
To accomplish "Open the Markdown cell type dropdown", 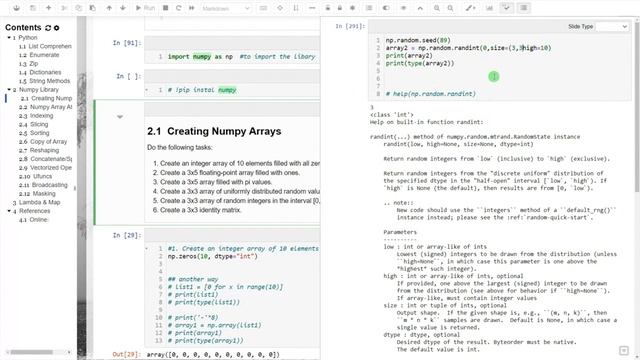I will pyautogui.click(x=226, y=8).
